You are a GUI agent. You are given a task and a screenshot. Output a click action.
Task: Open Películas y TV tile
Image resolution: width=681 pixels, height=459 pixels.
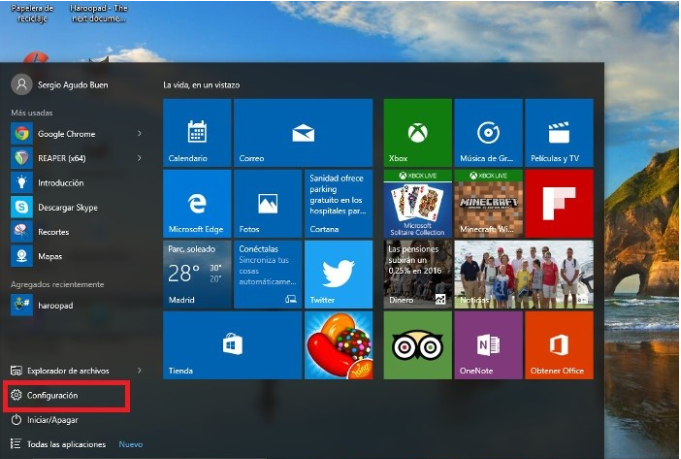click(x=559, y=133)
